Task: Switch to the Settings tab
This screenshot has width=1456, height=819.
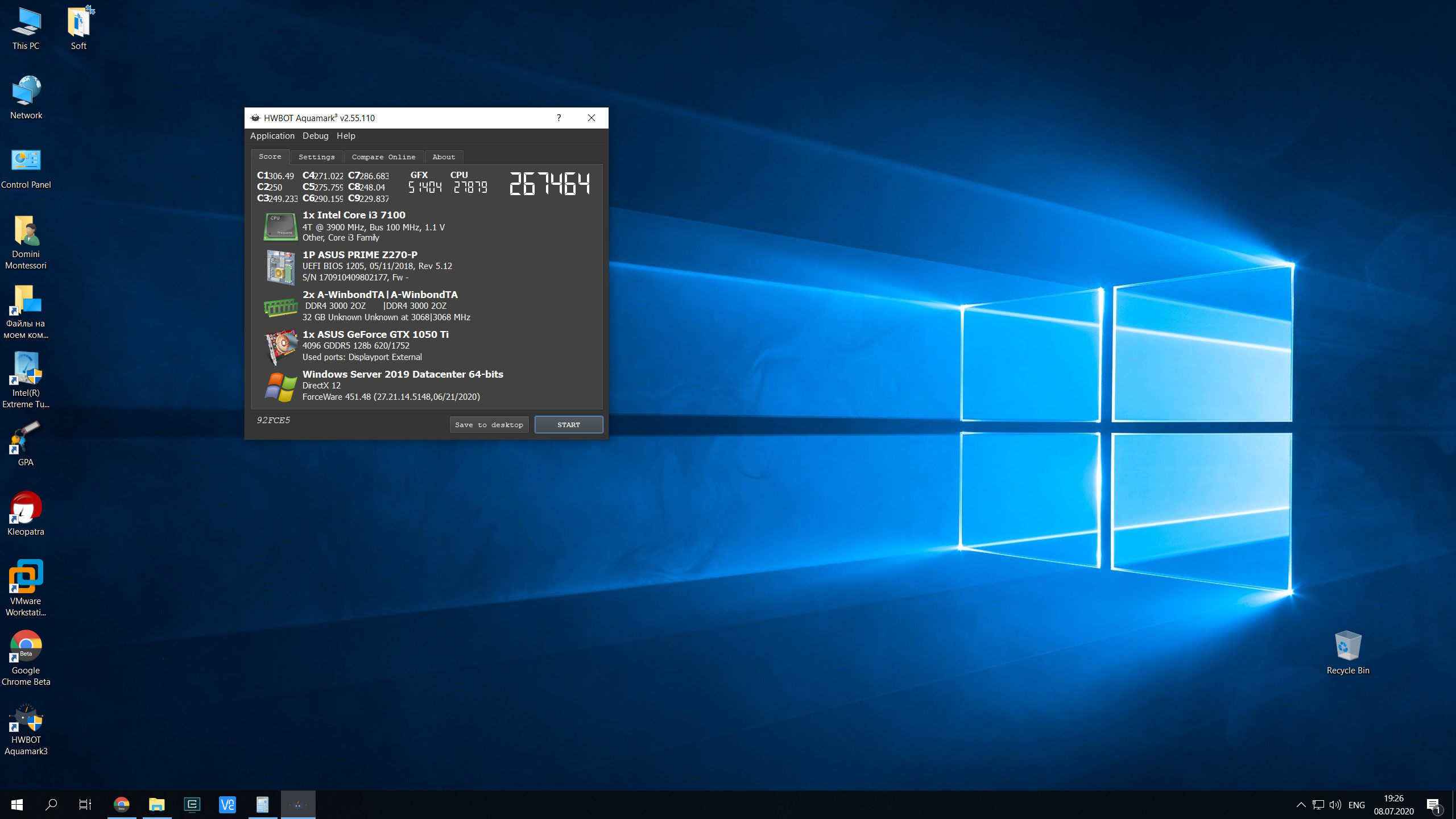Action: [x=317, y=157]
